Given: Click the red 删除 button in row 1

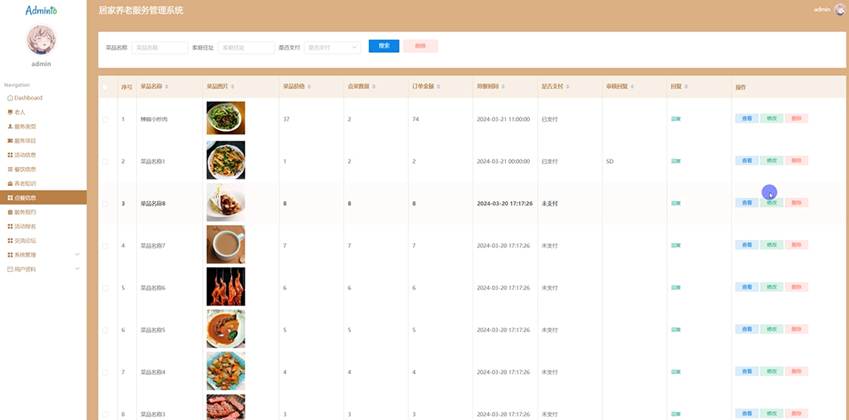Looking at the screenshot, I should [796, 119].
